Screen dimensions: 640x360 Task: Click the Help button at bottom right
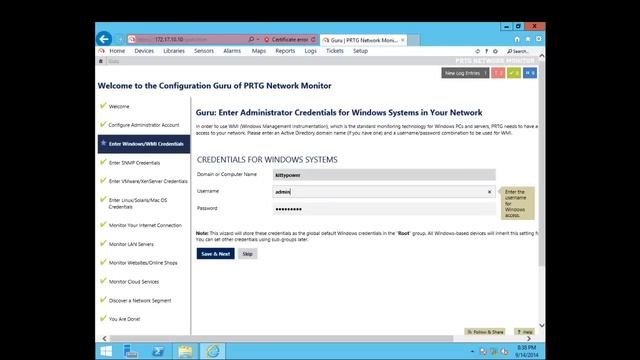coord(524,332)
